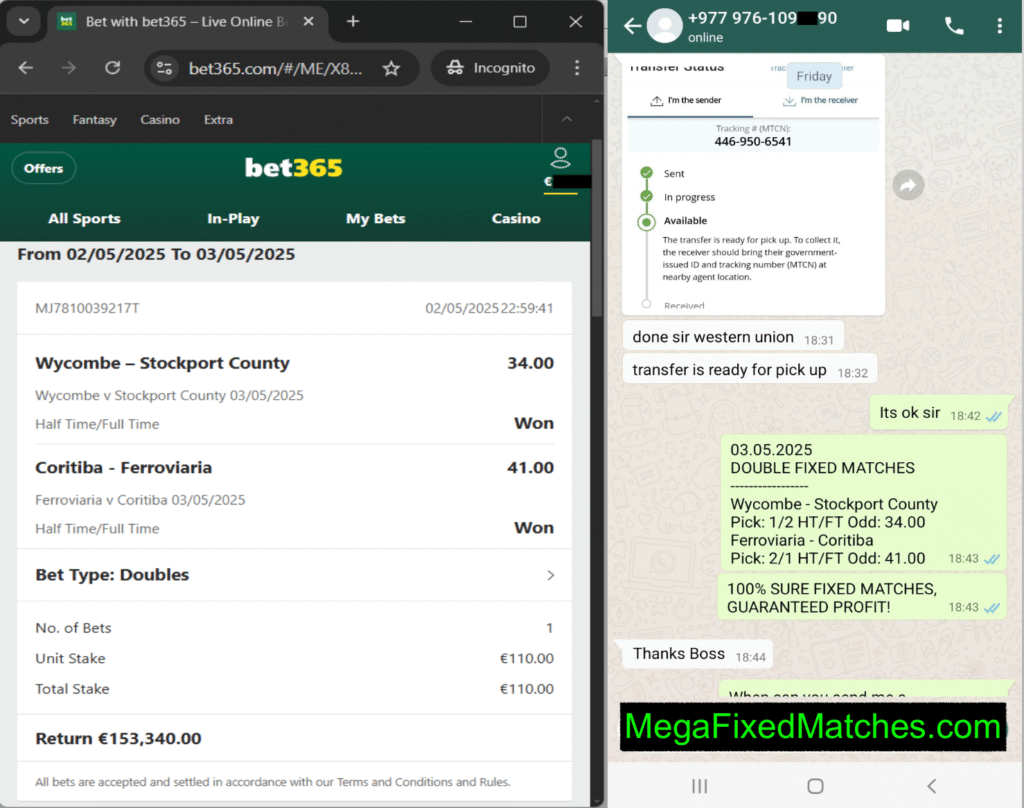Tap the Android back button
This screenshot has width=1024, height=808.
point(931,786)
